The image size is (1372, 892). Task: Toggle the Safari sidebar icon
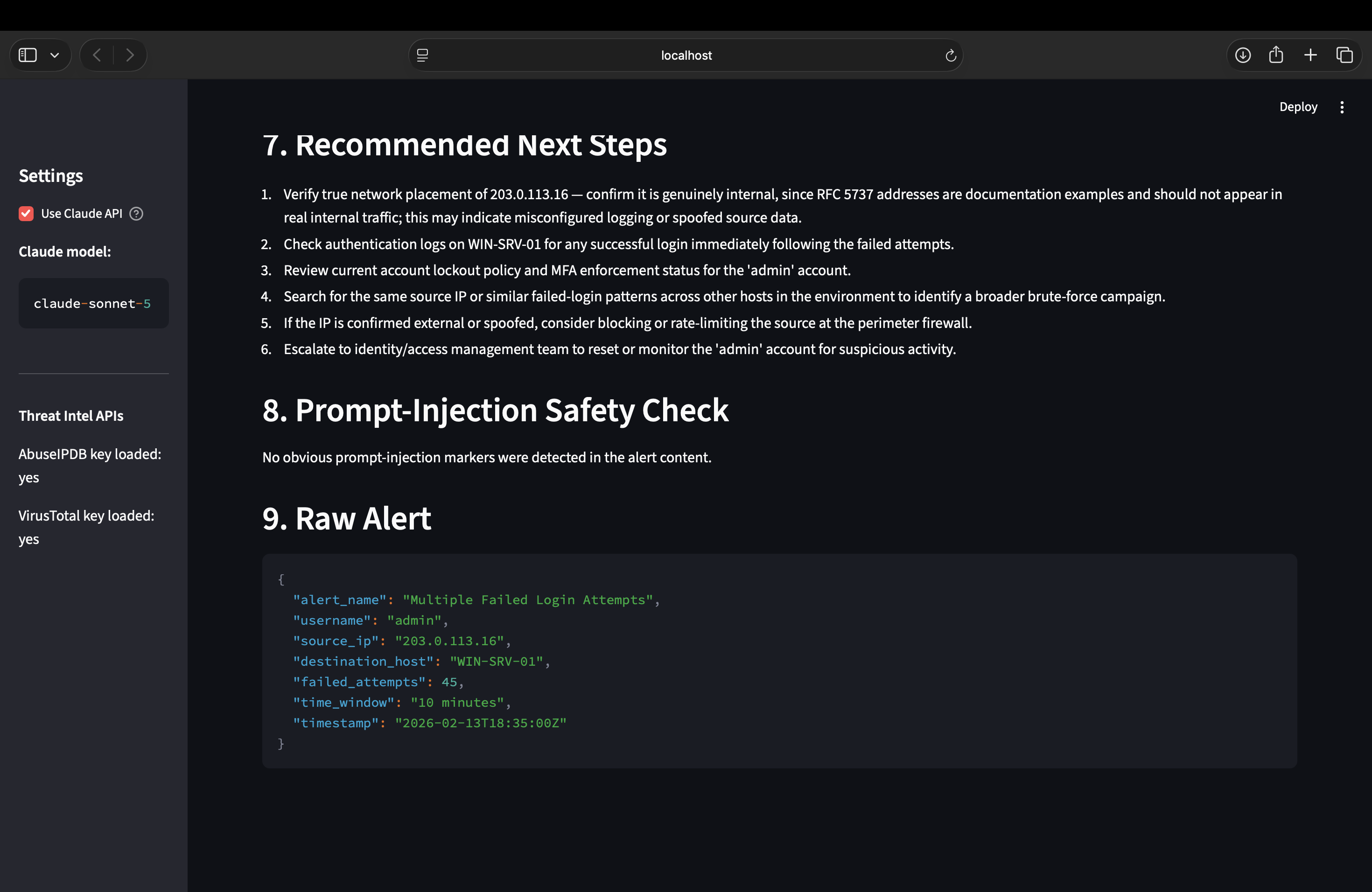pyautogui.click(x=28, y=56)
